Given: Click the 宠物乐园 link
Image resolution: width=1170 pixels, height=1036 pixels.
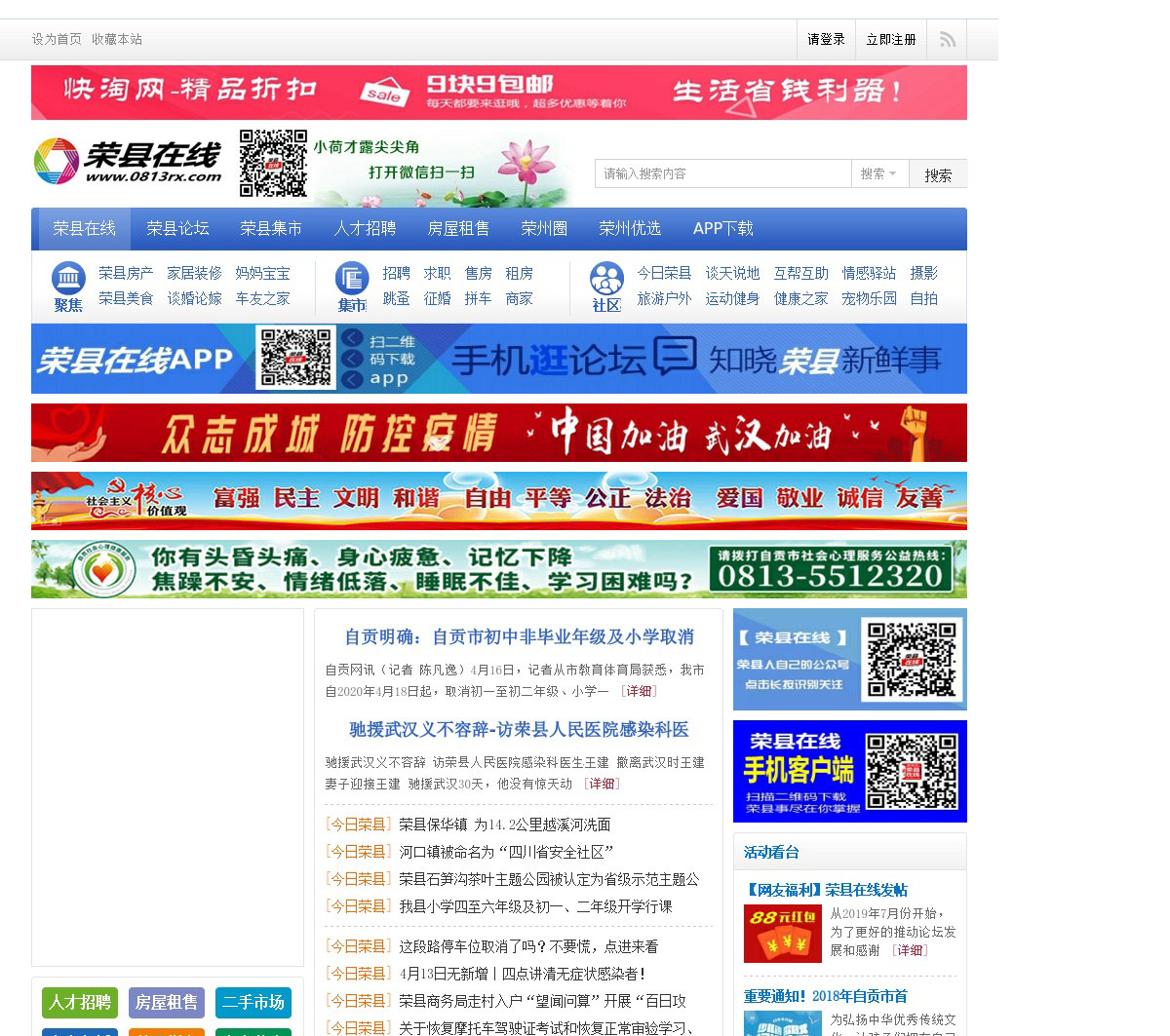Looking at the screenshot, I should coord(869,298).
